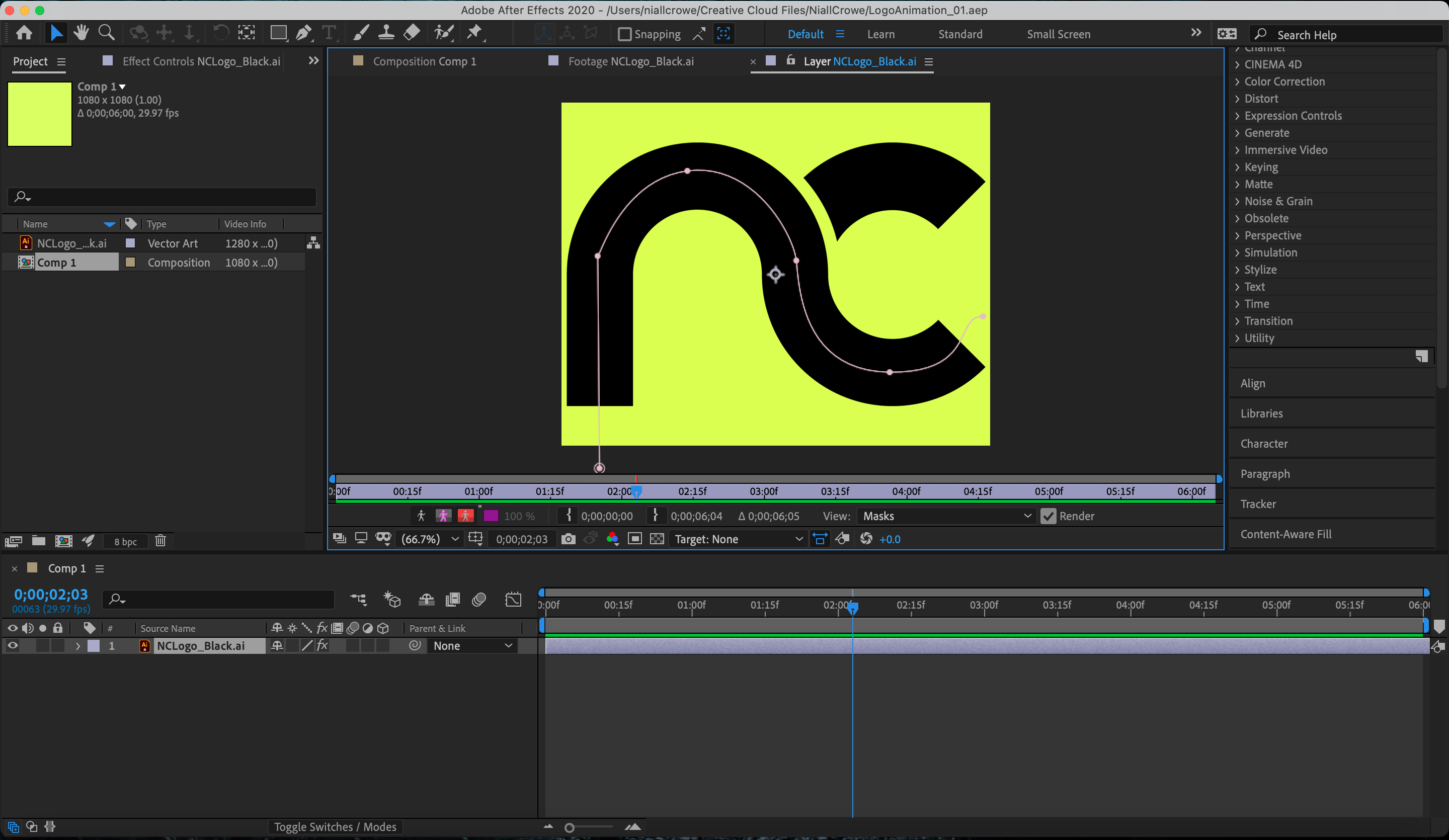Switch to the Composition Comp 1 tab
The height and width of the screenshot is (840, 1449).
pos(426,61)
